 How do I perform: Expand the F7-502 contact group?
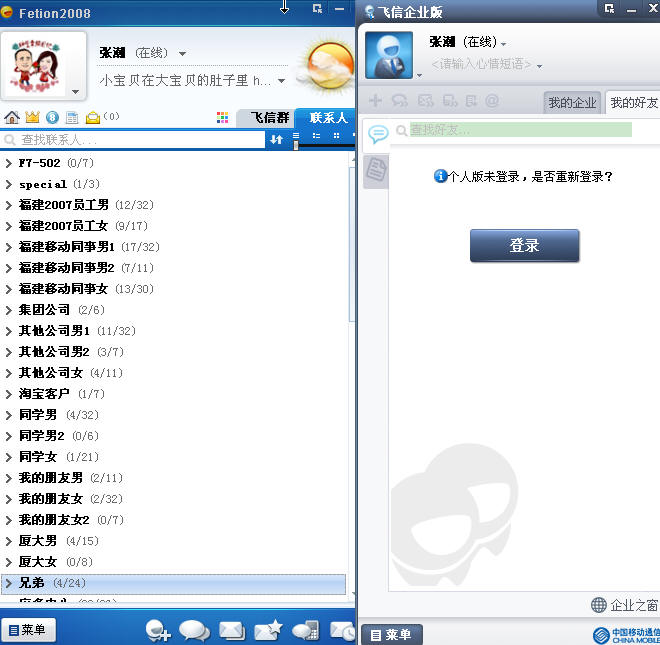[8, 163]
